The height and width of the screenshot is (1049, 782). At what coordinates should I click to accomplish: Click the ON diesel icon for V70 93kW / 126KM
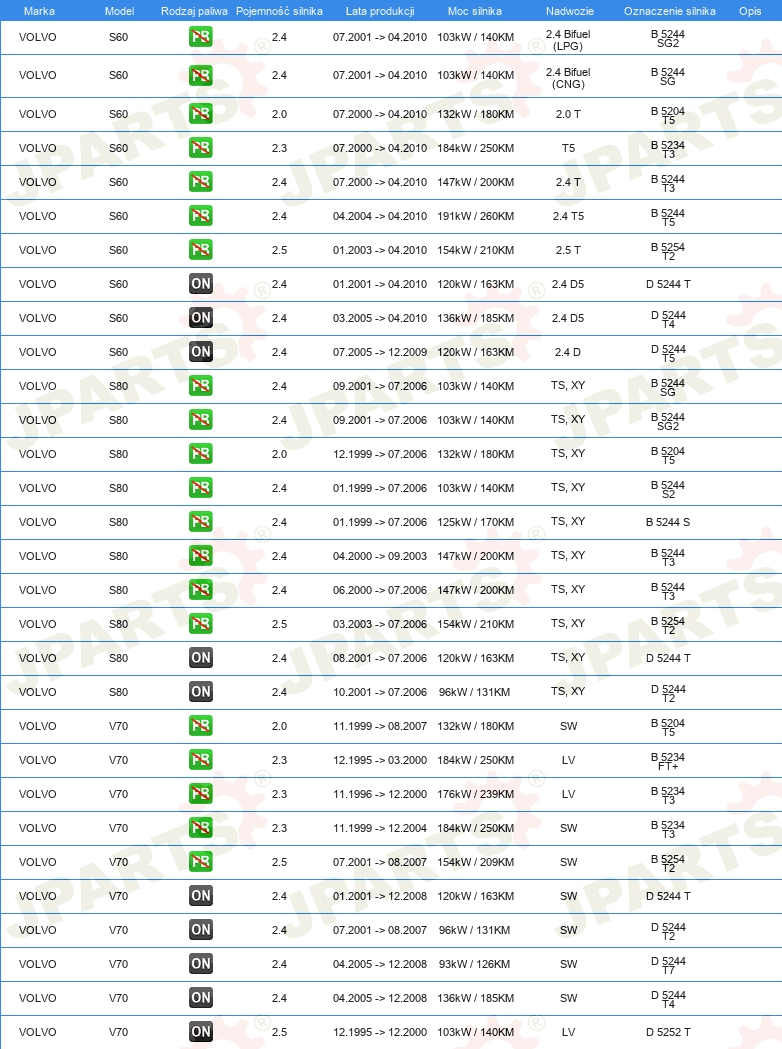click(x=201, y=964)
